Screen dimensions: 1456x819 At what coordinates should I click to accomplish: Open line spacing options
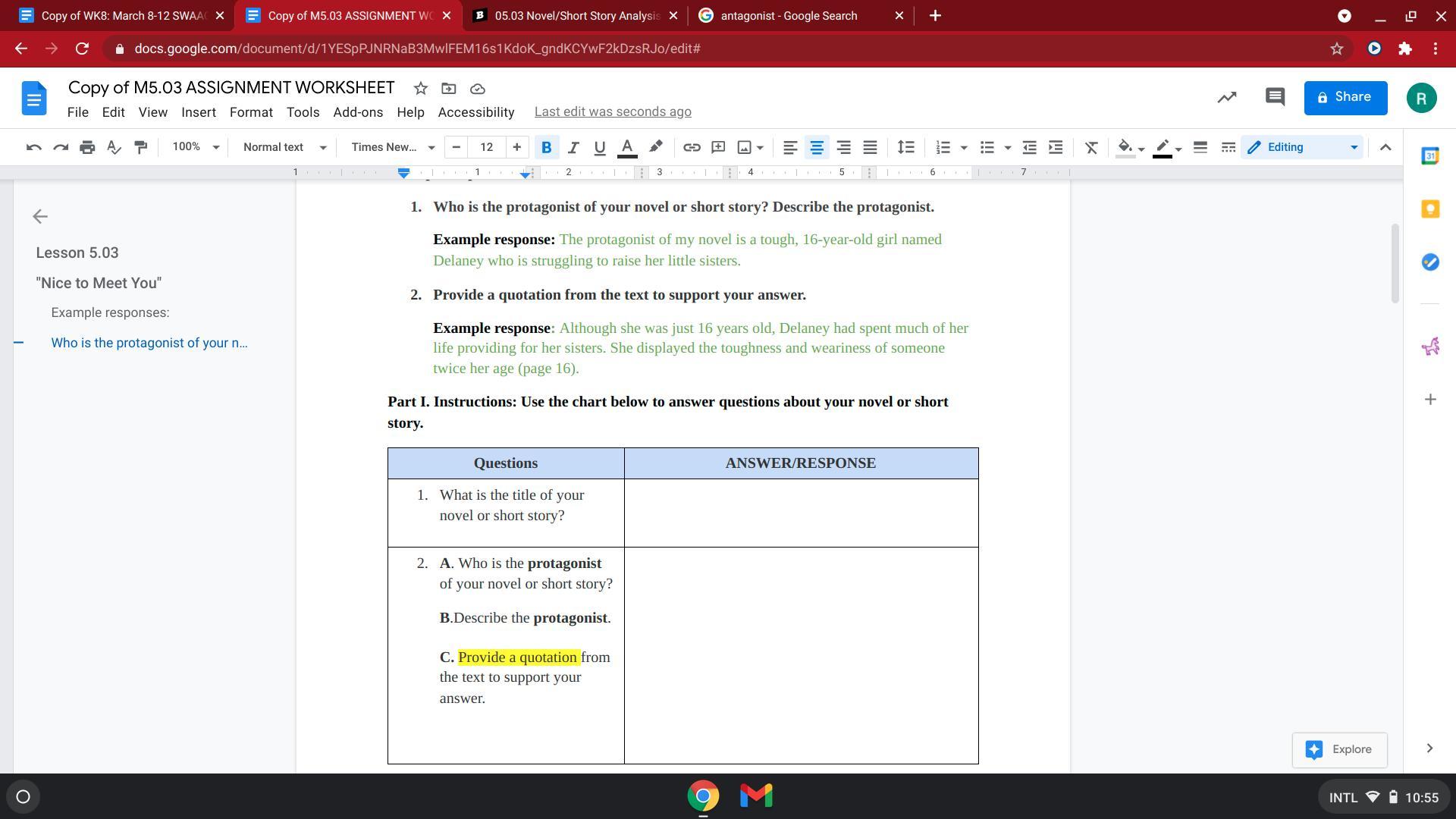[x=905, y=147]
